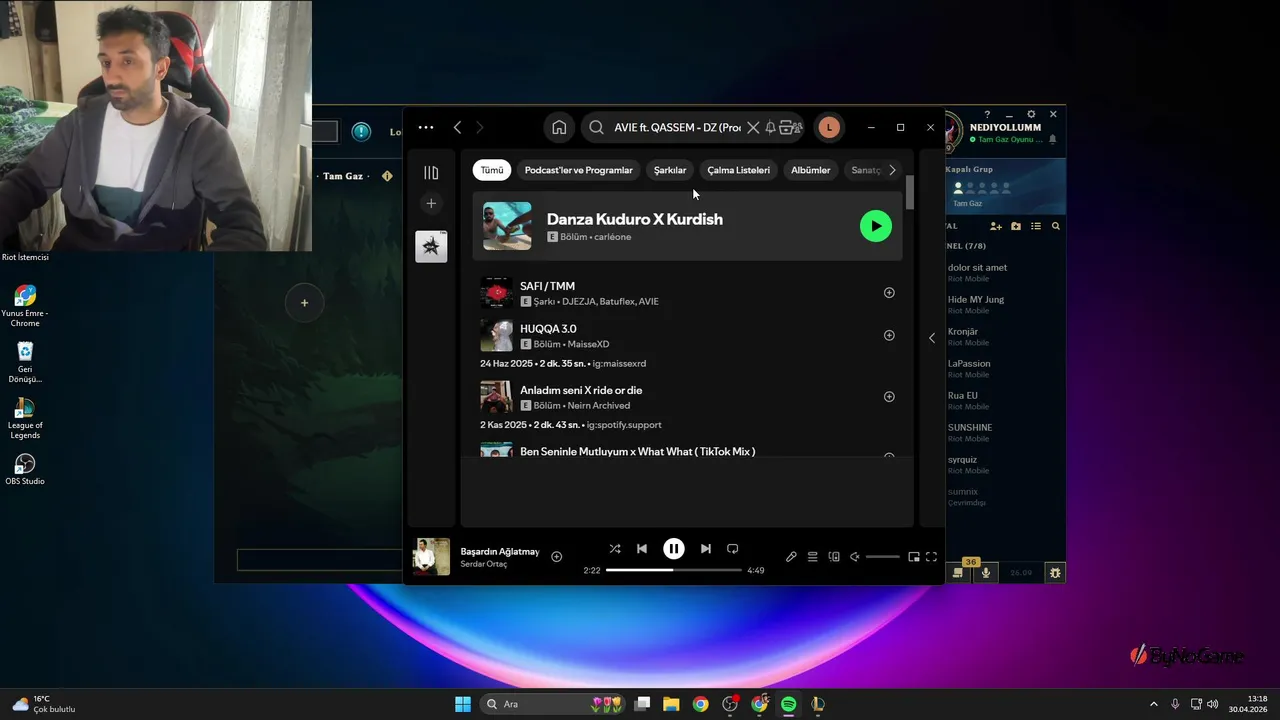Screen dimensions: 1280x720
Task: Add HUQQA 3.0 to library
Action: [x=889, y=335]
